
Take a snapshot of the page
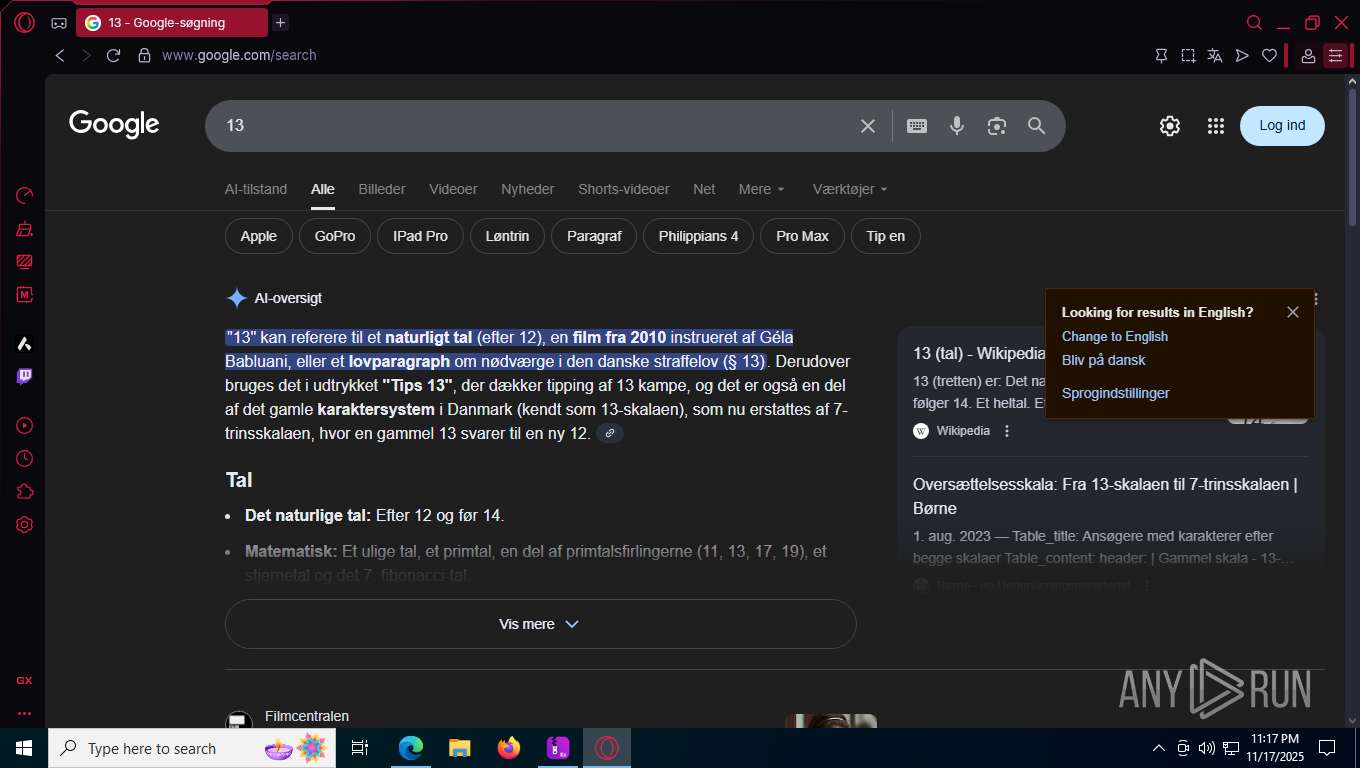(x=1188, y=56)
